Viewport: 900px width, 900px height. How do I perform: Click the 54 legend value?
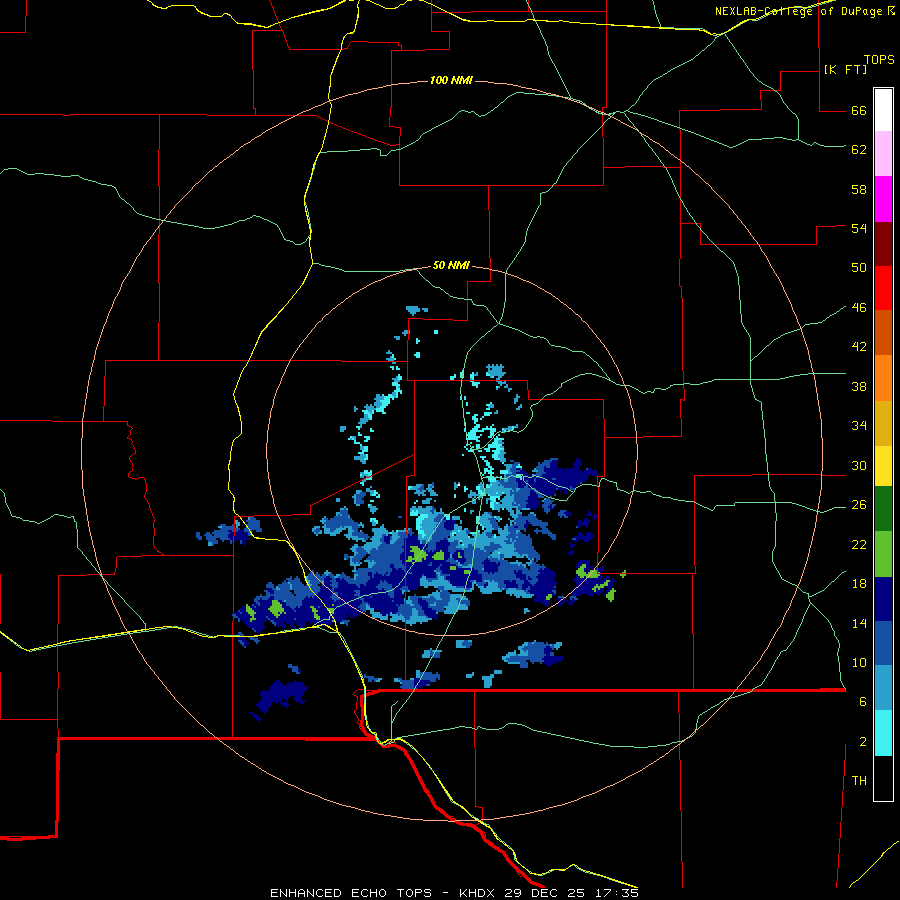859,228
